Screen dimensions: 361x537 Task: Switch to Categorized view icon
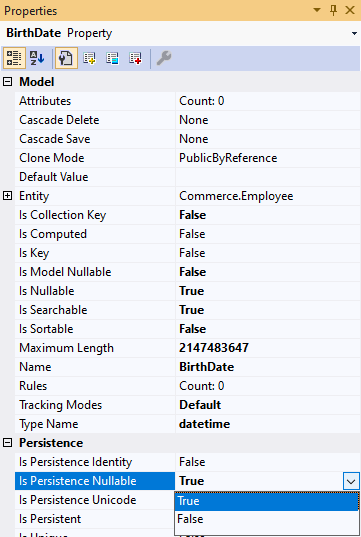(x=14, y=58)
